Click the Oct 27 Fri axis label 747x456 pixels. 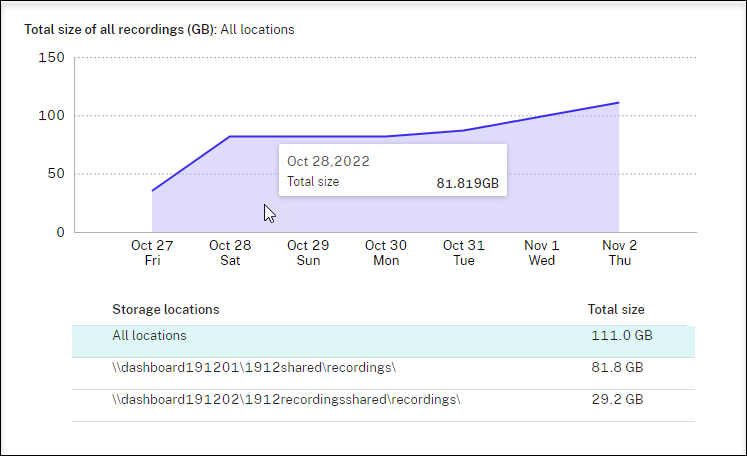point(152,252)
